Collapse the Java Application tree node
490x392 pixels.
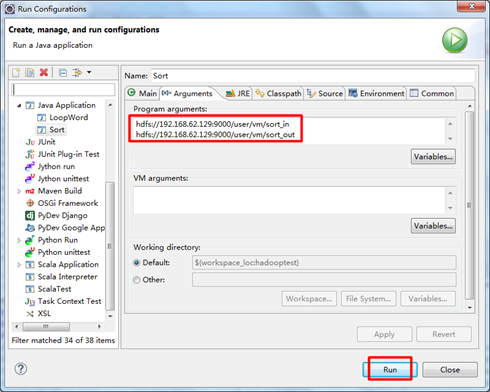pyautogui.click(x=19, y=105)
